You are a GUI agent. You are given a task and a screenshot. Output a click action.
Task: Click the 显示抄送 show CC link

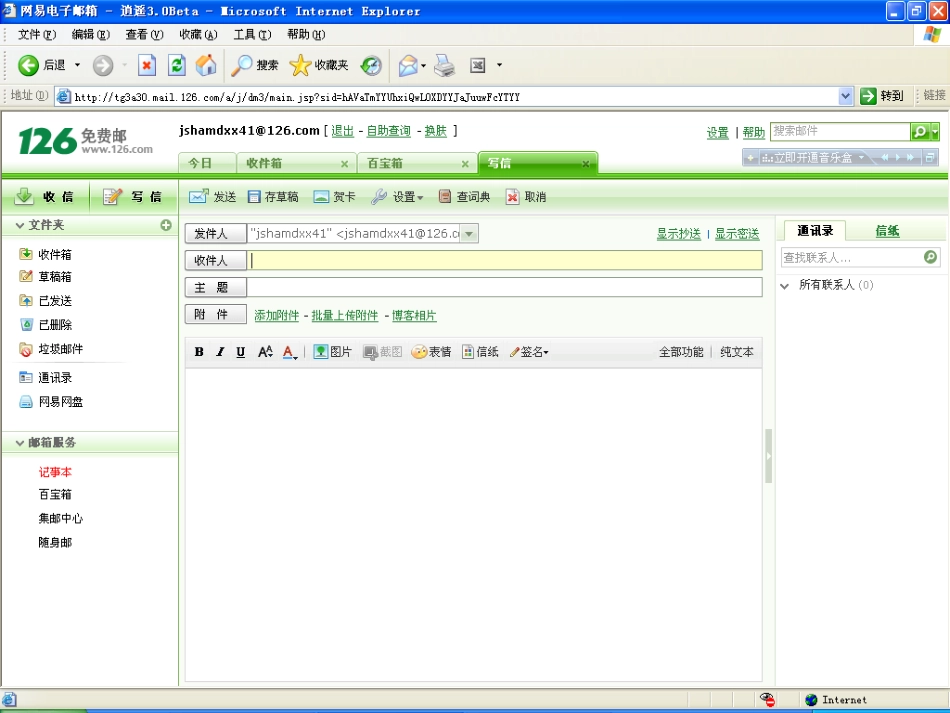point(678,234)
